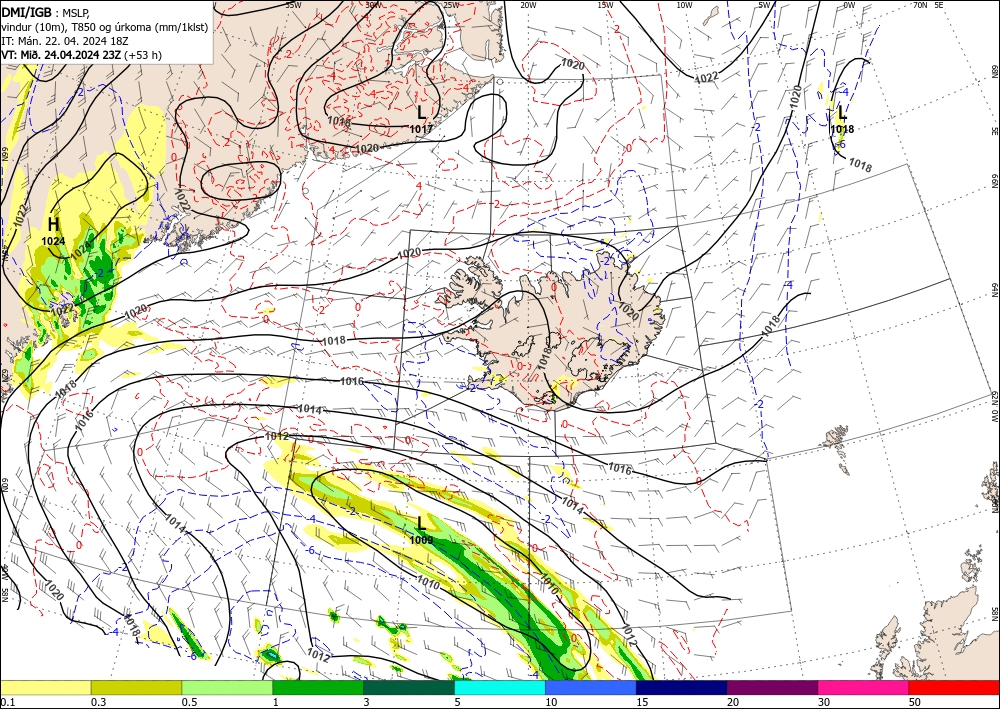Click the red 50 mm legend swatch
Viewport: 1000px width, 709px height.
(954, 687)
